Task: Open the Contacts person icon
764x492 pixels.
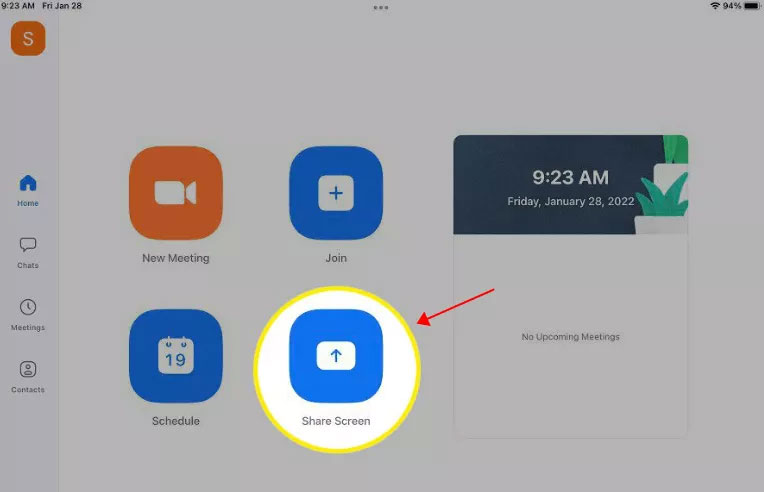Action: click(28, 369)
